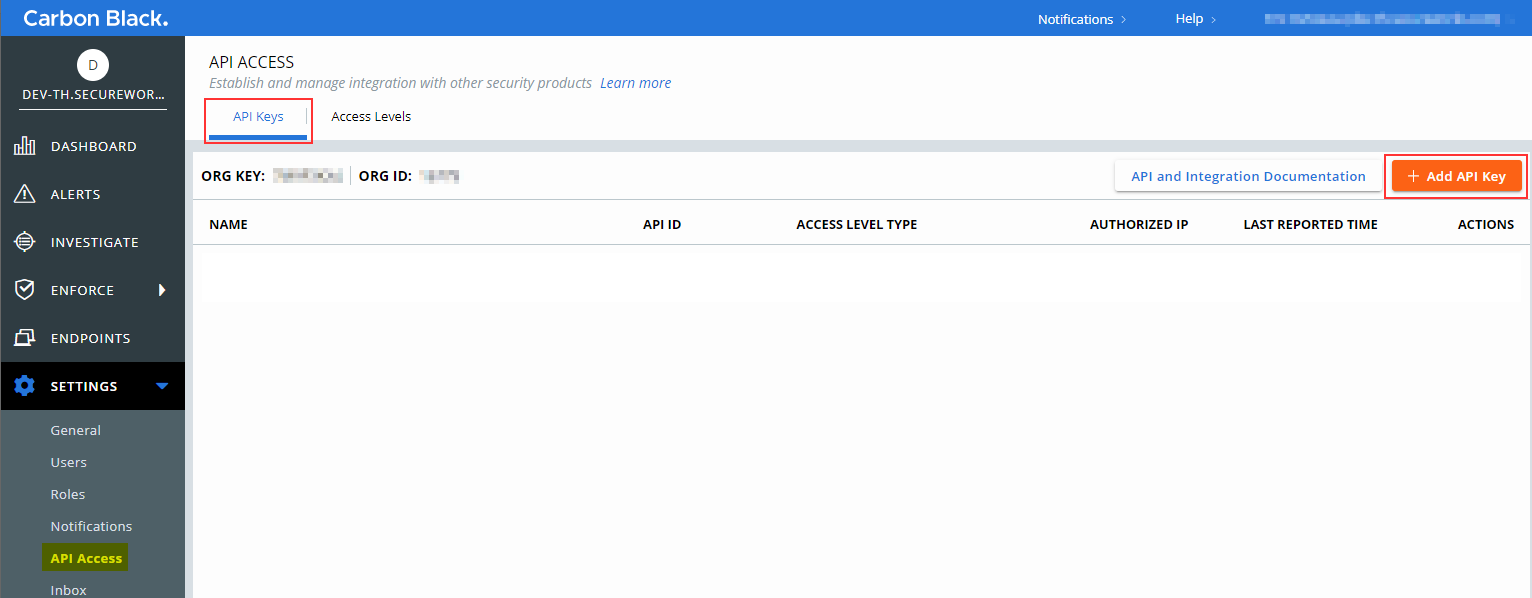Sort by LAST REPORTED TIME column header

coord(1310,224)
